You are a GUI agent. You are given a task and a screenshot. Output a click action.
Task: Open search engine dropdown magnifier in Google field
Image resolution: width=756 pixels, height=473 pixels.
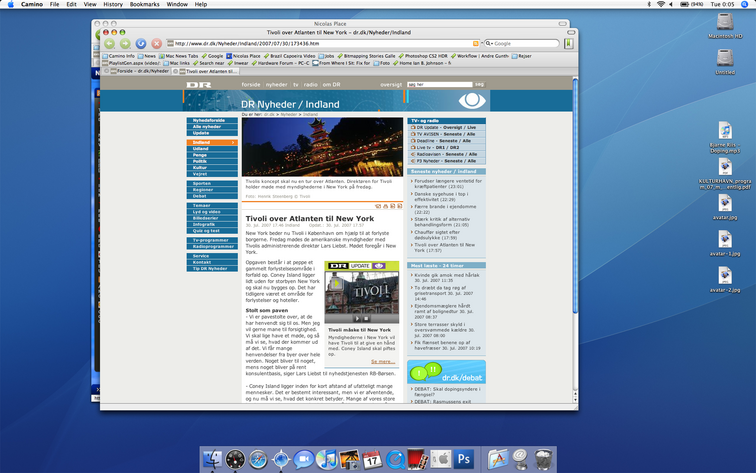(489, 43)
